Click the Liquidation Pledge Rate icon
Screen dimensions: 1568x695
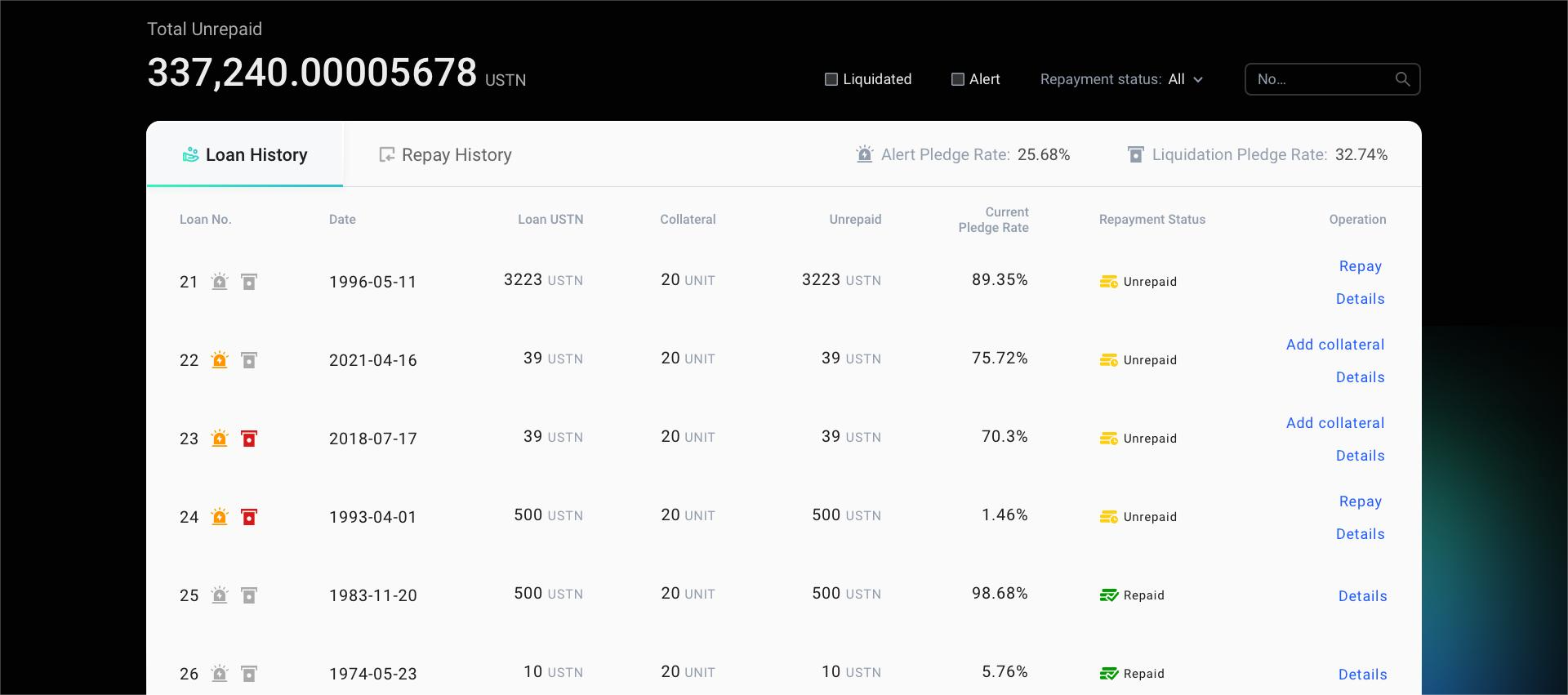[x=1135, y=154]
